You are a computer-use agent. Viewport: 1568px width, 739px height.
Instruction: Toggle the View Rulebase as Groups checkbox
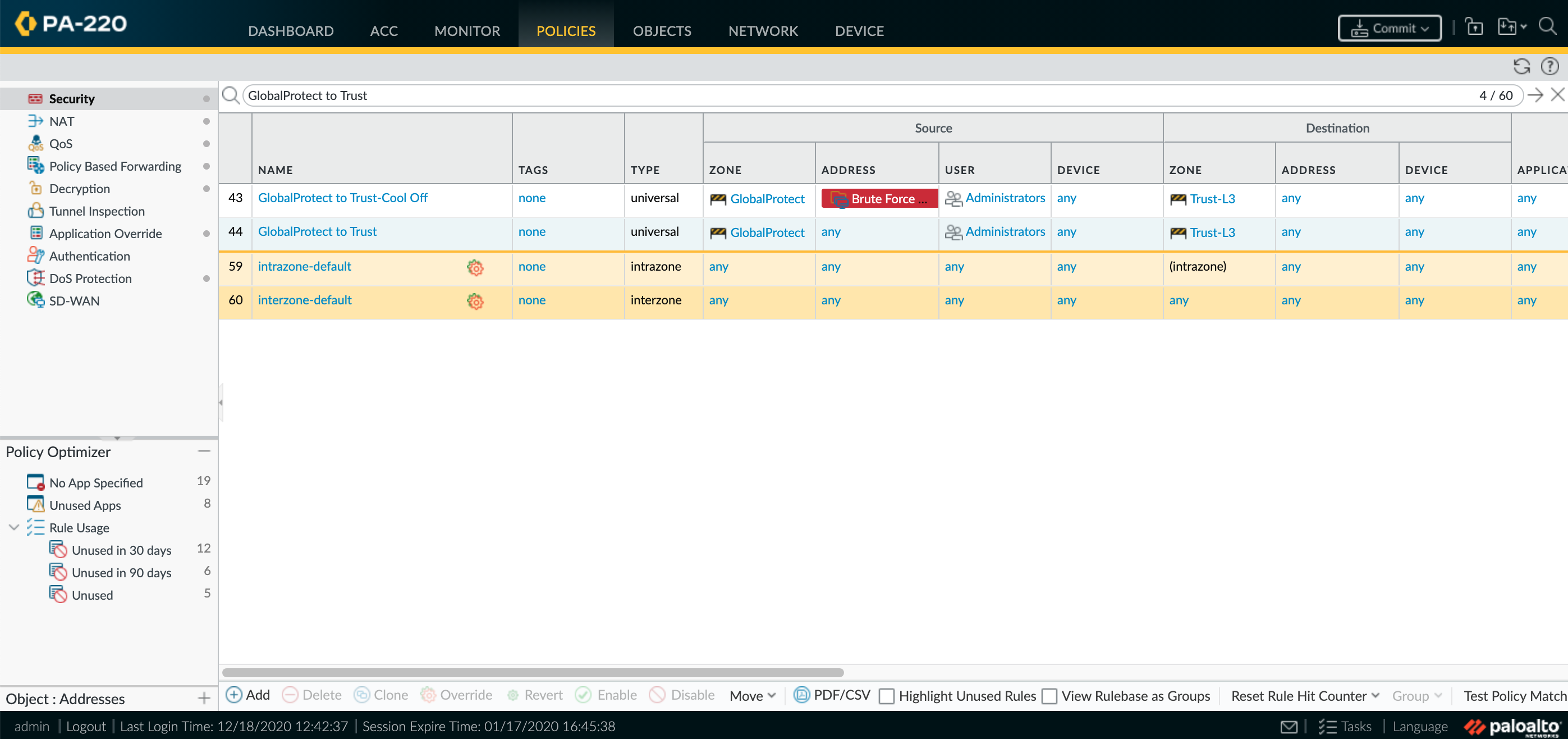click(1049, 696)
